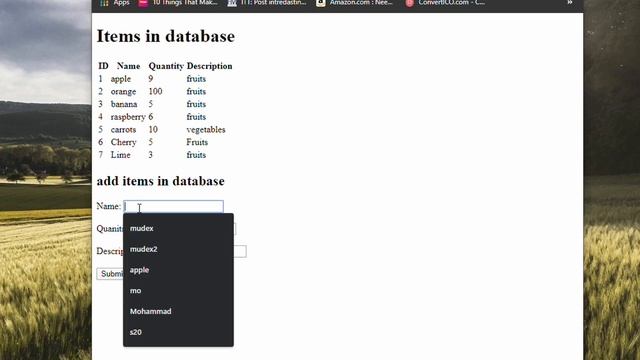Click the Submit button
The image size is (640, 360).
tap(110, 273)
